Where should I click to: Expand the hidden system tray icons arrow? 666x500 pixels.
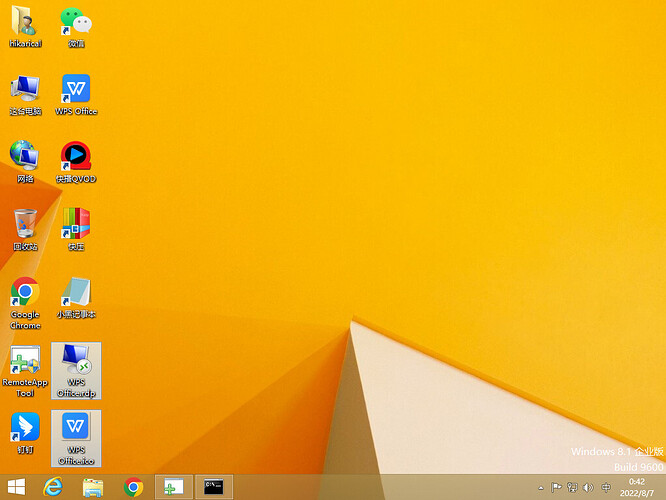click(541, 488)
